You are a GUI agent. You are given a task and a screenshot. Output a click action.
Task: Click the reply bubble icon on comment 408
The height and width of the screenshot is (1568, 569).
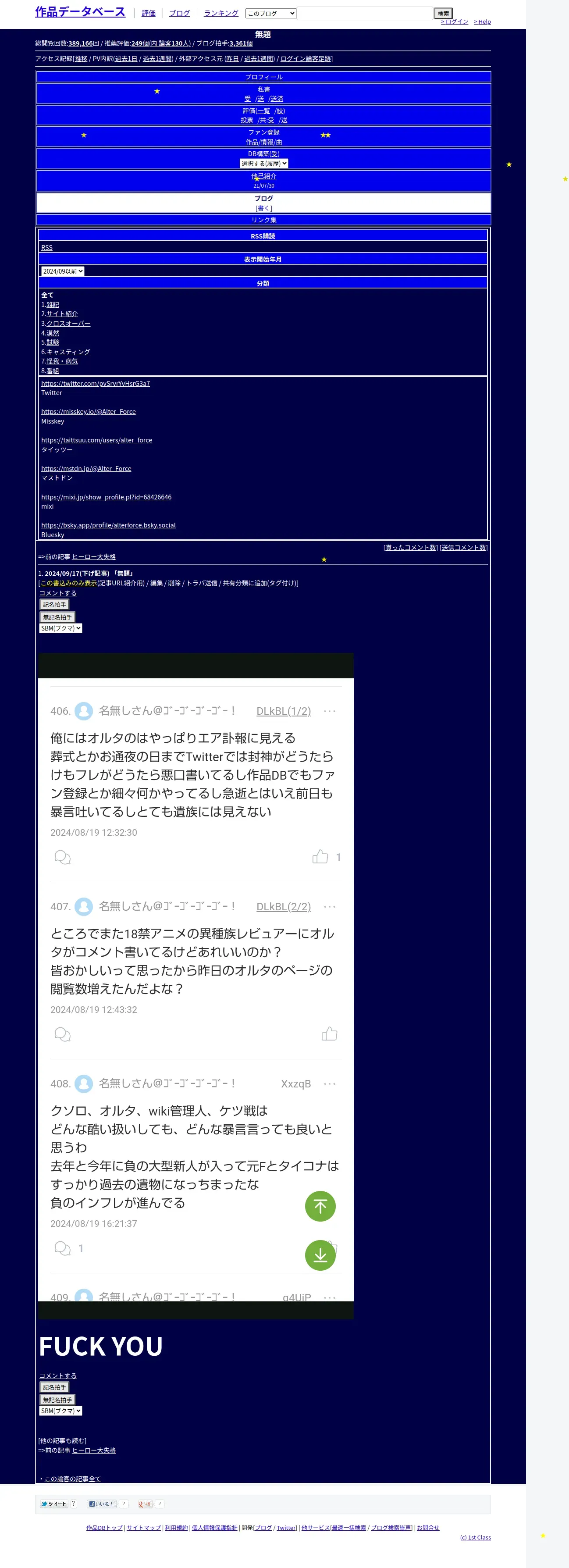click(x=63, y=1248)
